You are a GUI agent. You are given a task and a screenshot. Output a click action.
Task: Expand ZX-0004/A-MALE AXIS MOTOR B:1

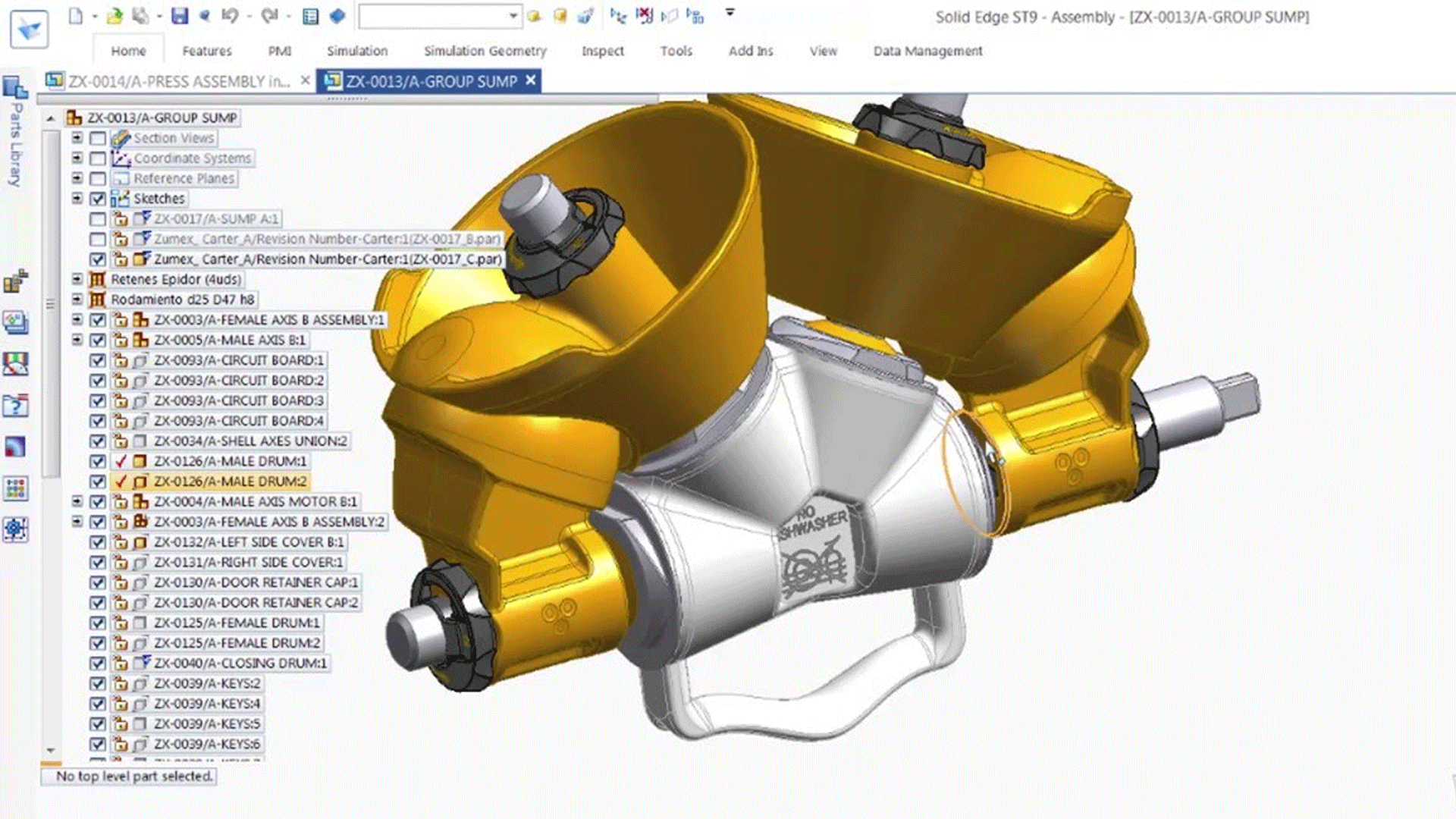click(x=77, y=501)
